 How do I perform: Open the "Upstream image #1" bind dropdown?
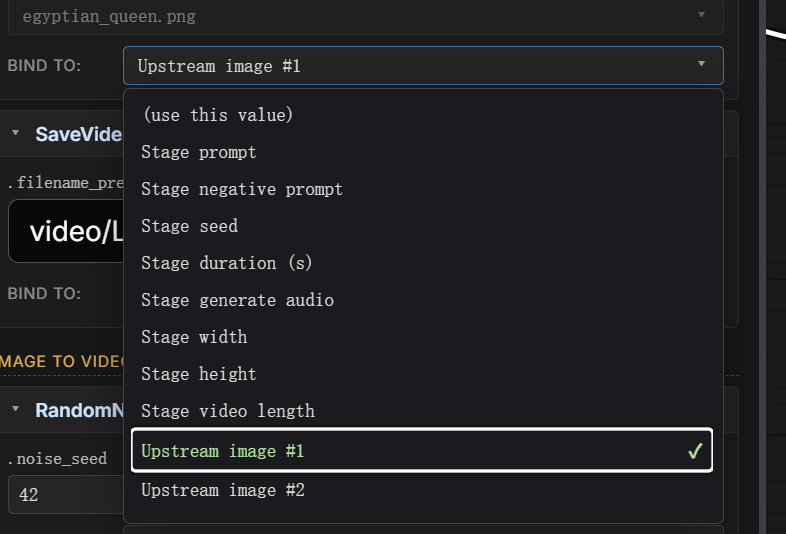pos(423,66)
